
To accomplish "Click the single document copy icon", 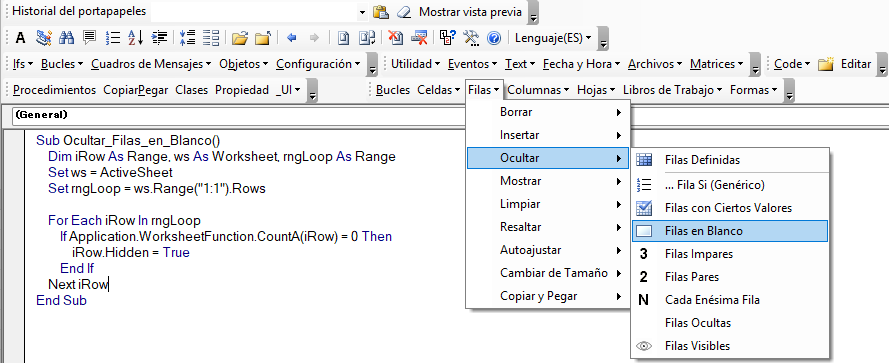I will click(x=344, y=38).
